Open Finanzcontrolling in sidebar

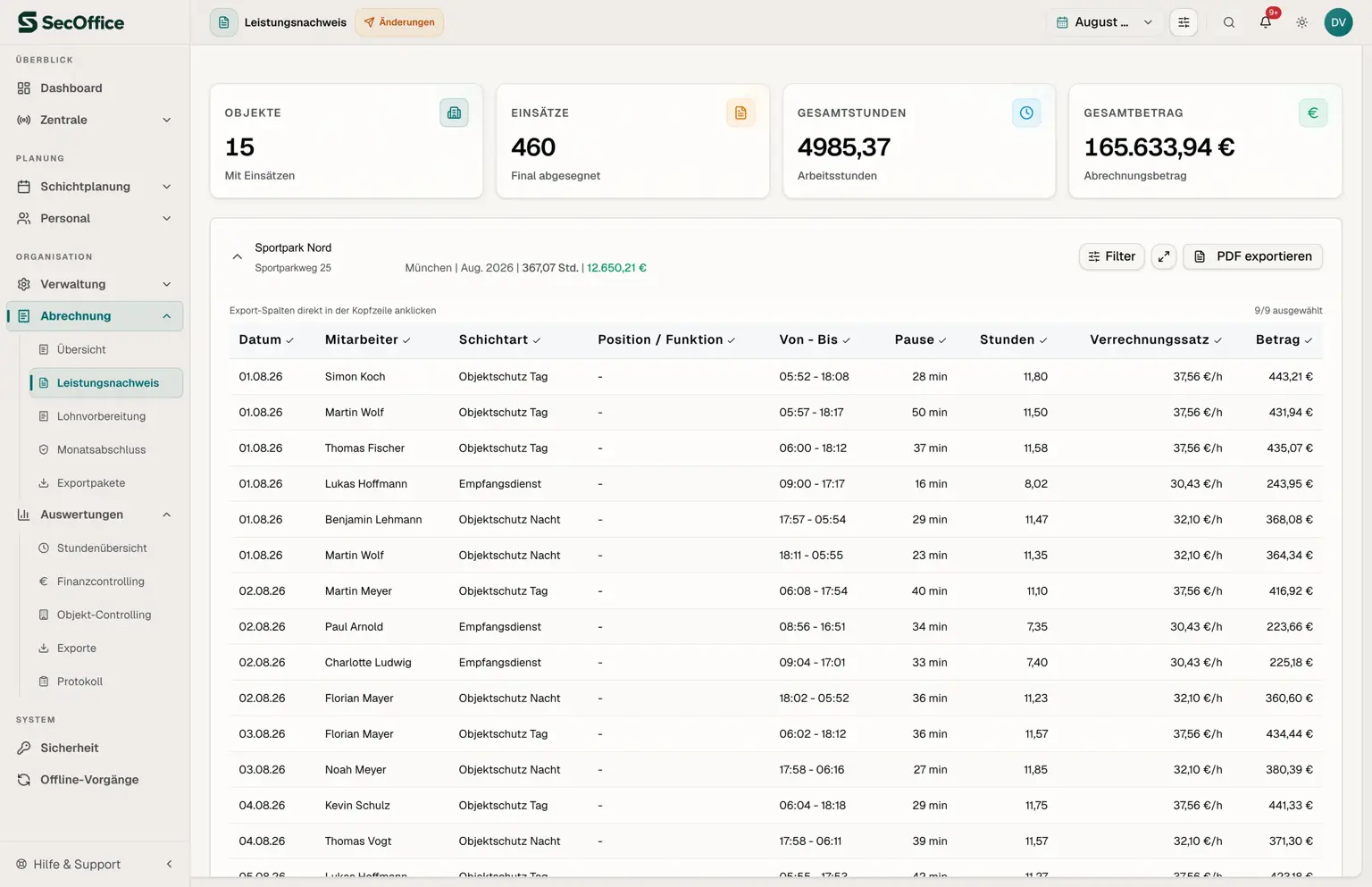click(x=105, y=582)
